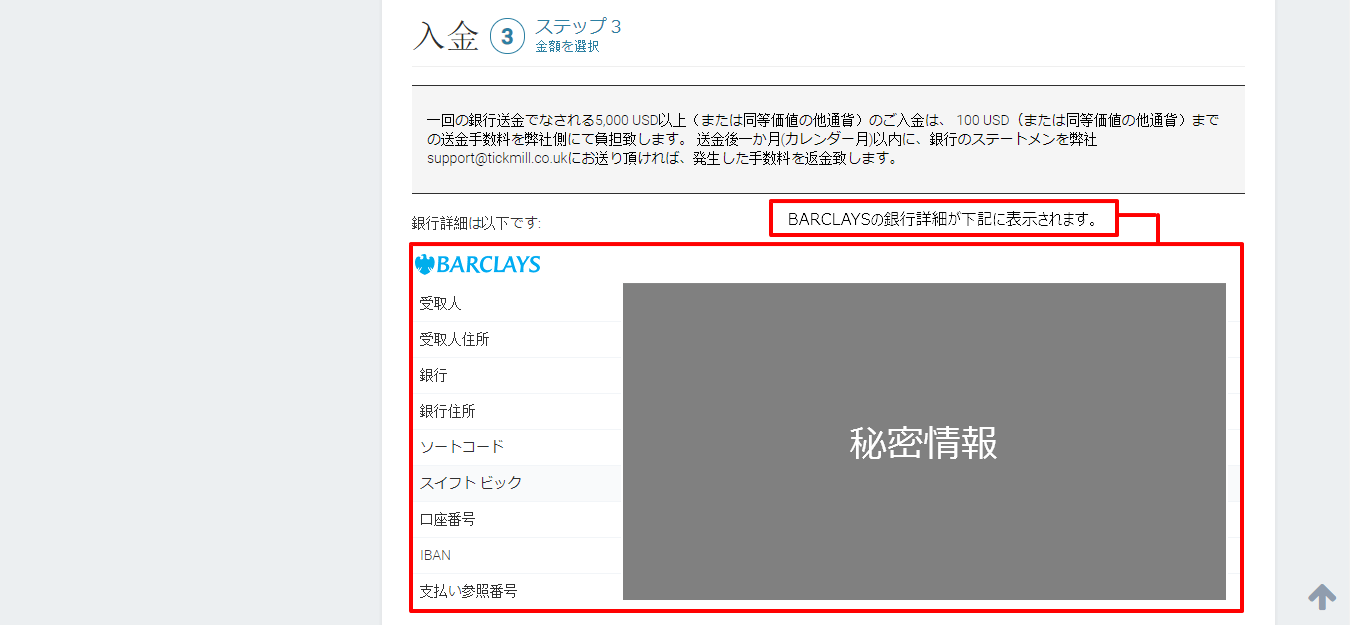Click the gray 秘密情報 masked area

[x=923, y=441]
